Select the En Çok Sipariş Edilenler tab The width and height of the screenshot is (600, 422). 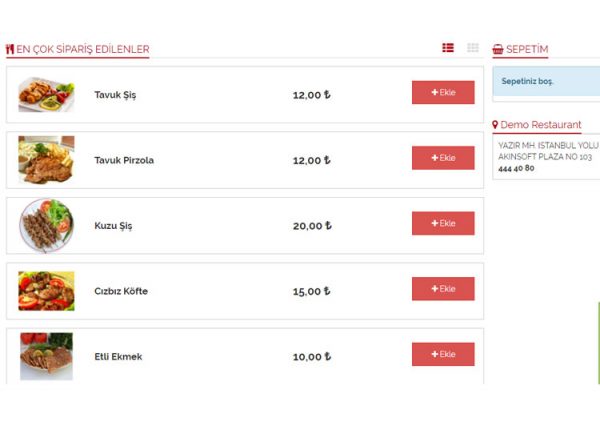[x=78, y=49]
